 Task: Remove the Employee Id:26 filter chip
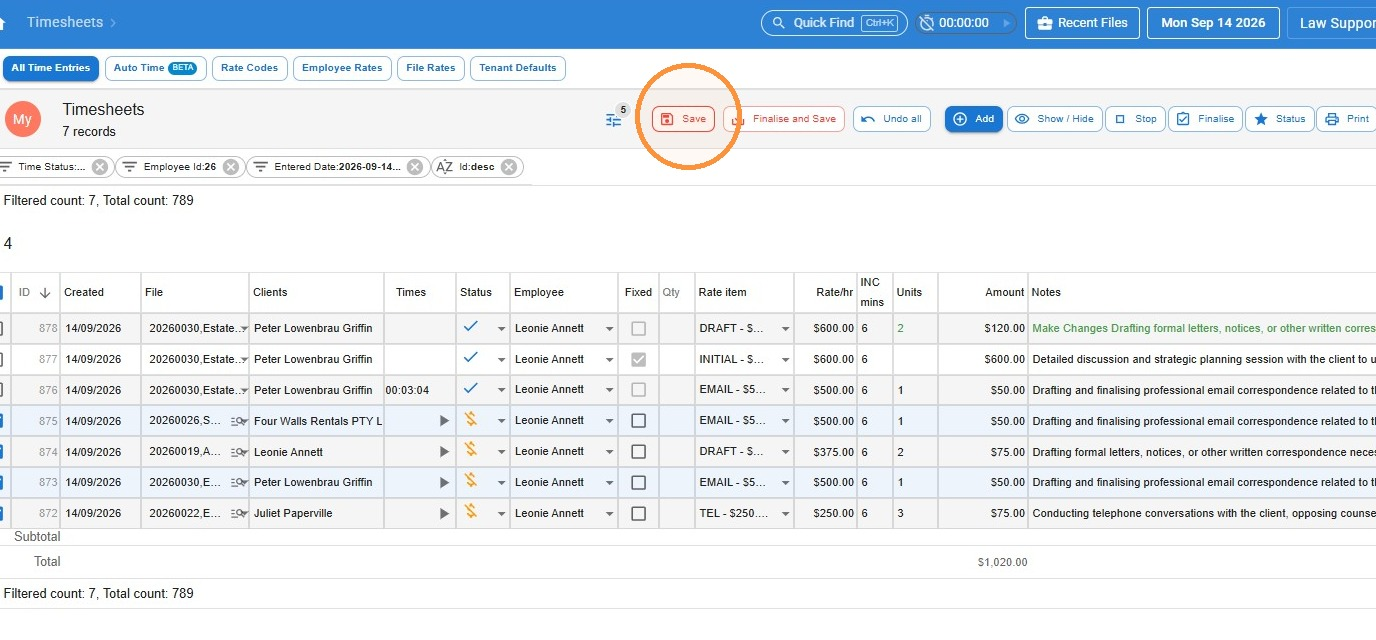(x=231, y=167)
